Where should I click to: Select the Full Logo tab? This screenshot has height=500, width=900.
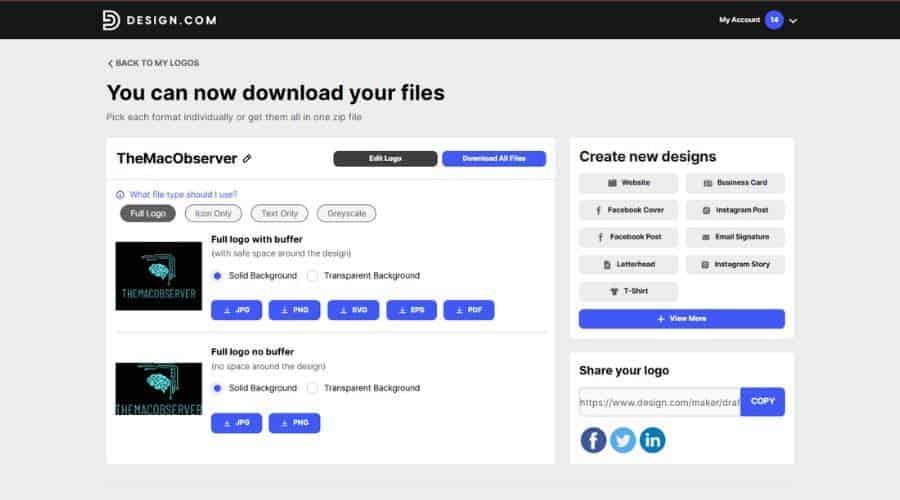tap(148, 214)
